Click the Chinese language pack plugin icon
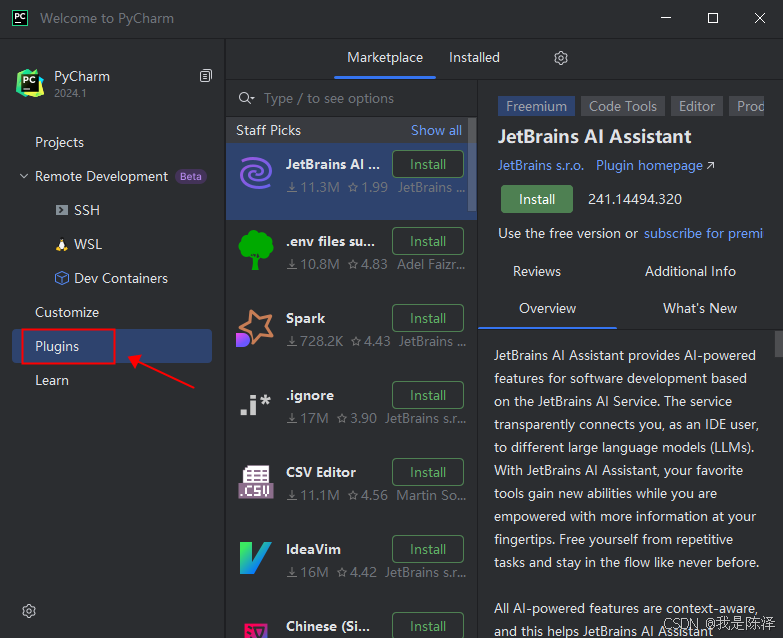Screen dimensions: 783x638 click(256, 630)
